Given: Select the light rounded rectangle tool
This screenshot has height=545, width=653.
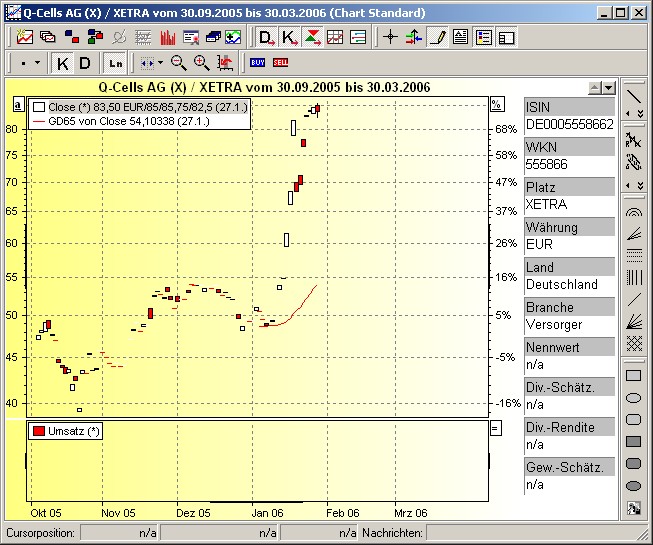Looking at the screenshot, I should [633, 420].
